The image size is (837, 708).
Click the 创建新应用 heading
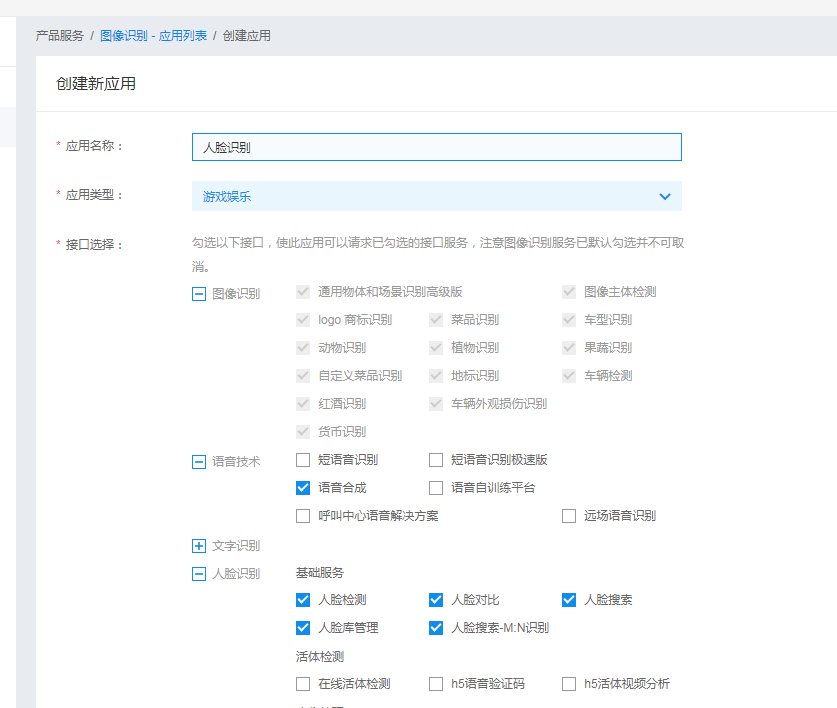click(x=96, y=84)
